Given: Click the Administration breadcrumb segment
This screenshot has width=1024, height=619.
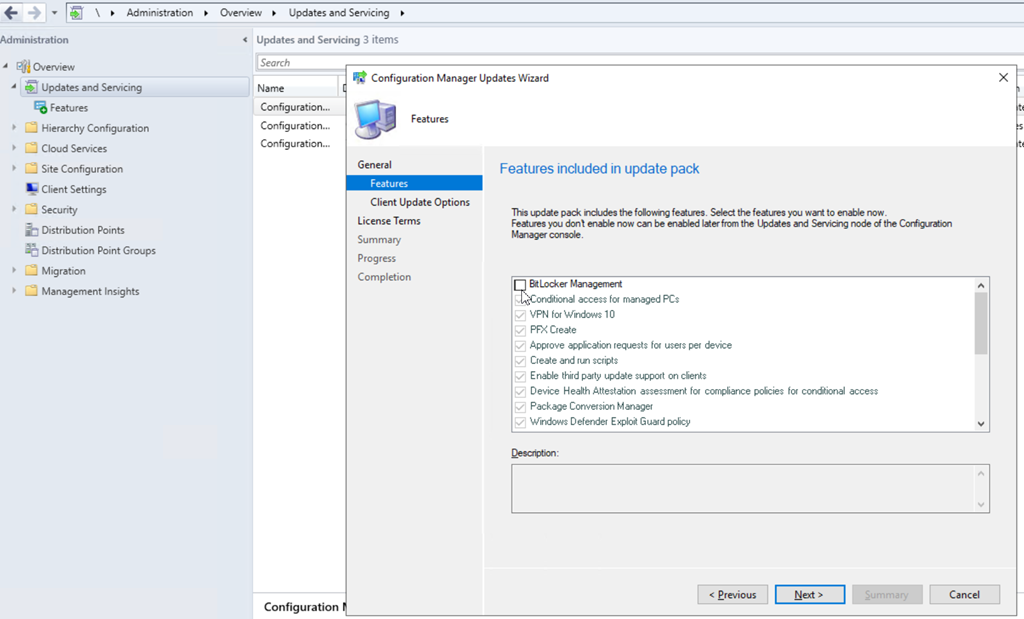Looking at the screenshot, I should [x=159, y=13].
